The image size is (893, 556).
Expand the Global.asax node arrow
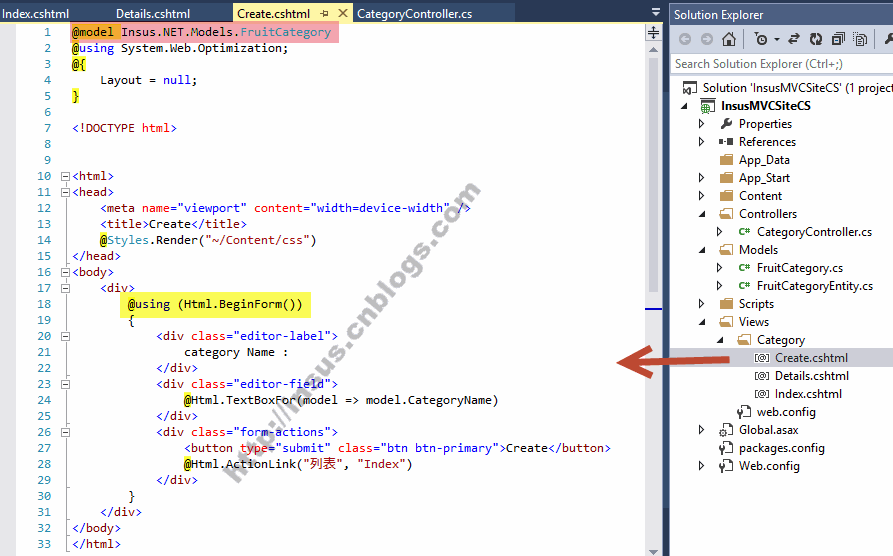pyautogui.click(x=702, y=430)
